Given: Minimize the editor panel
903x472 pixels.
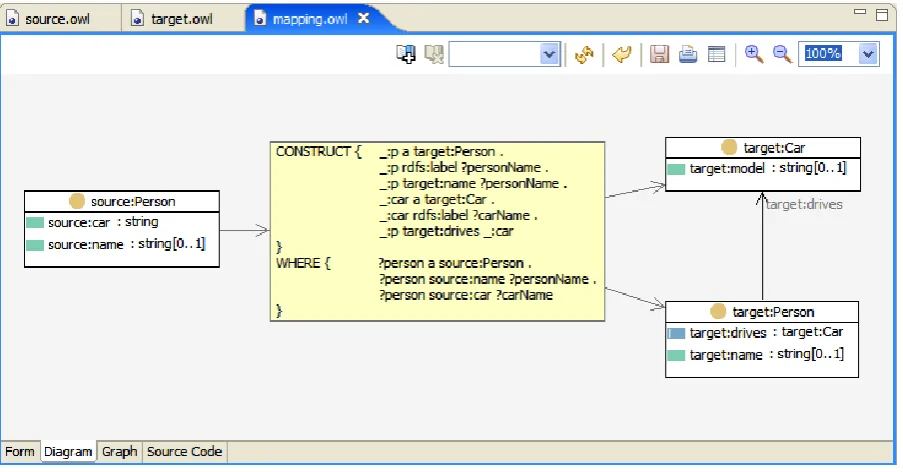Looking at the screenshot, I should tap(860, 12).
